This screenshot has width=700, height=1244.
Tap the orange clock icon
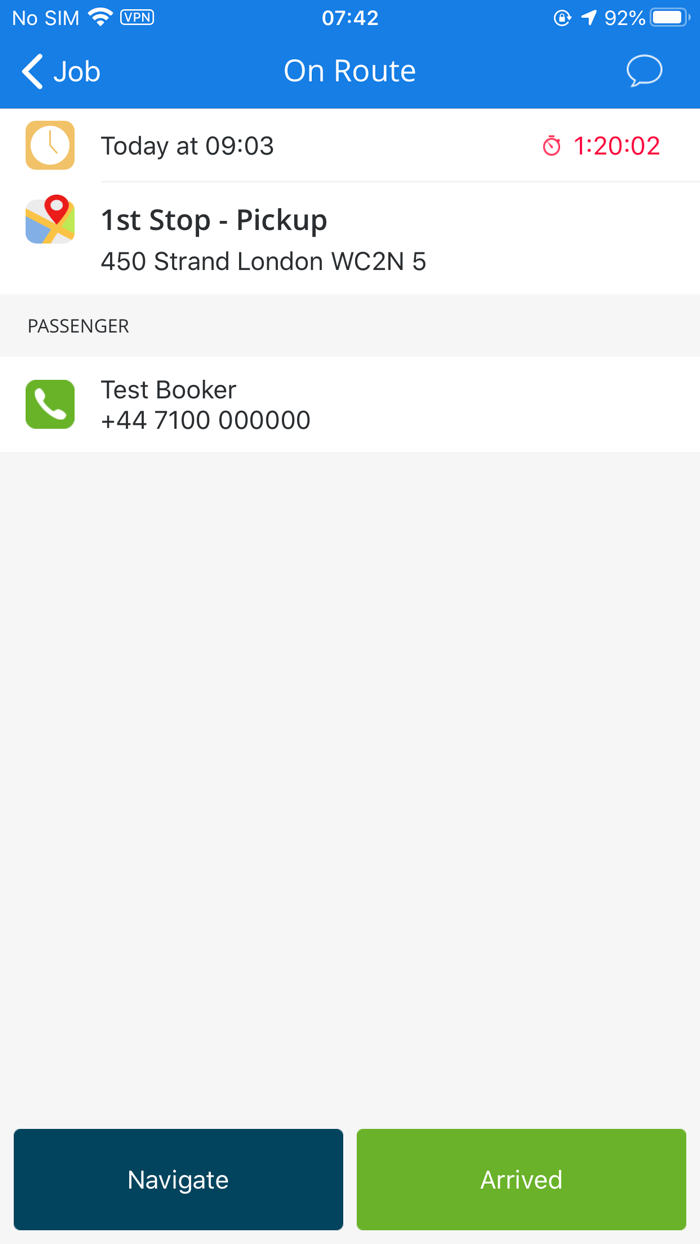click(x=50, y=145)
